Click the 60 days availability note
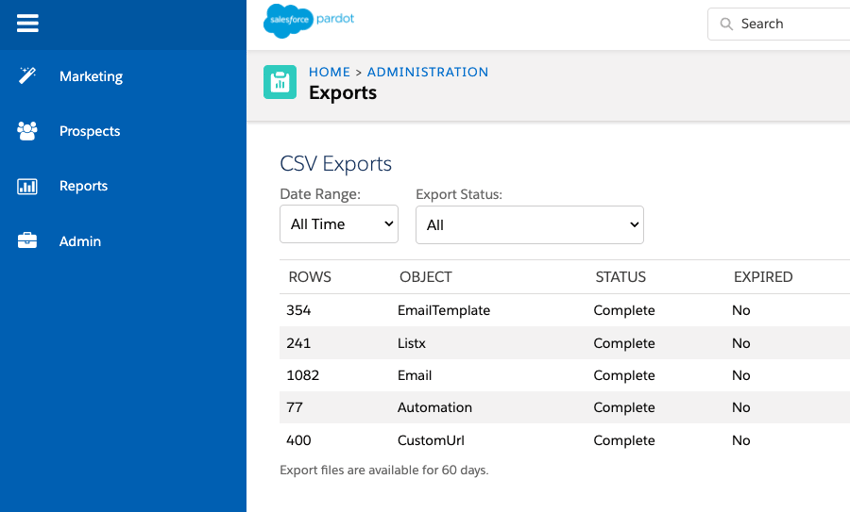The height and width of the screenshot is (512, 850). pos(384,470)
